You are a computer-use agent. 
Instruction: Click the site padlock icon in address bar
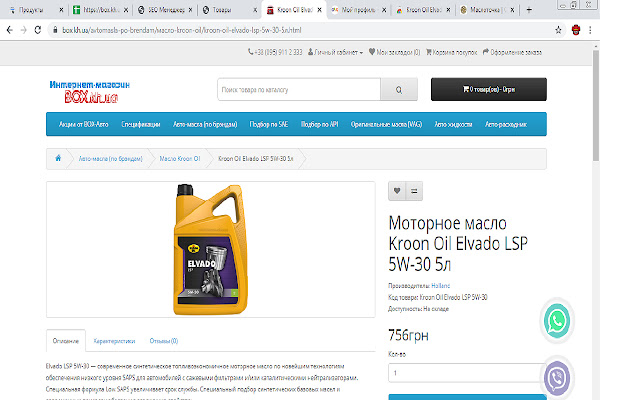(x=55, y=30)
